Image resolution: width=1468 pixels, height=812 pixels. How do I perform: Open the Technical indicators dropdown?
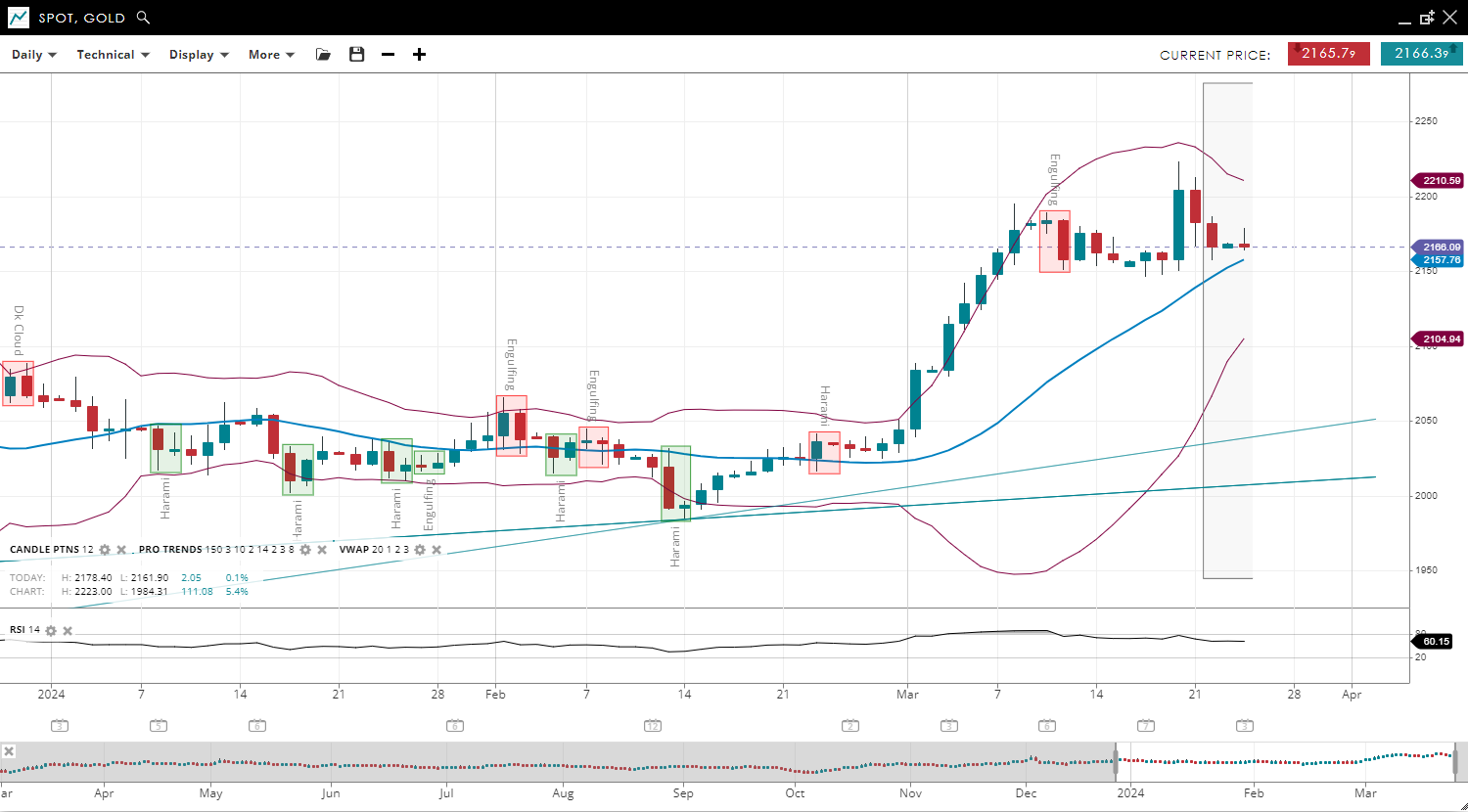click(x=113, y=55)
